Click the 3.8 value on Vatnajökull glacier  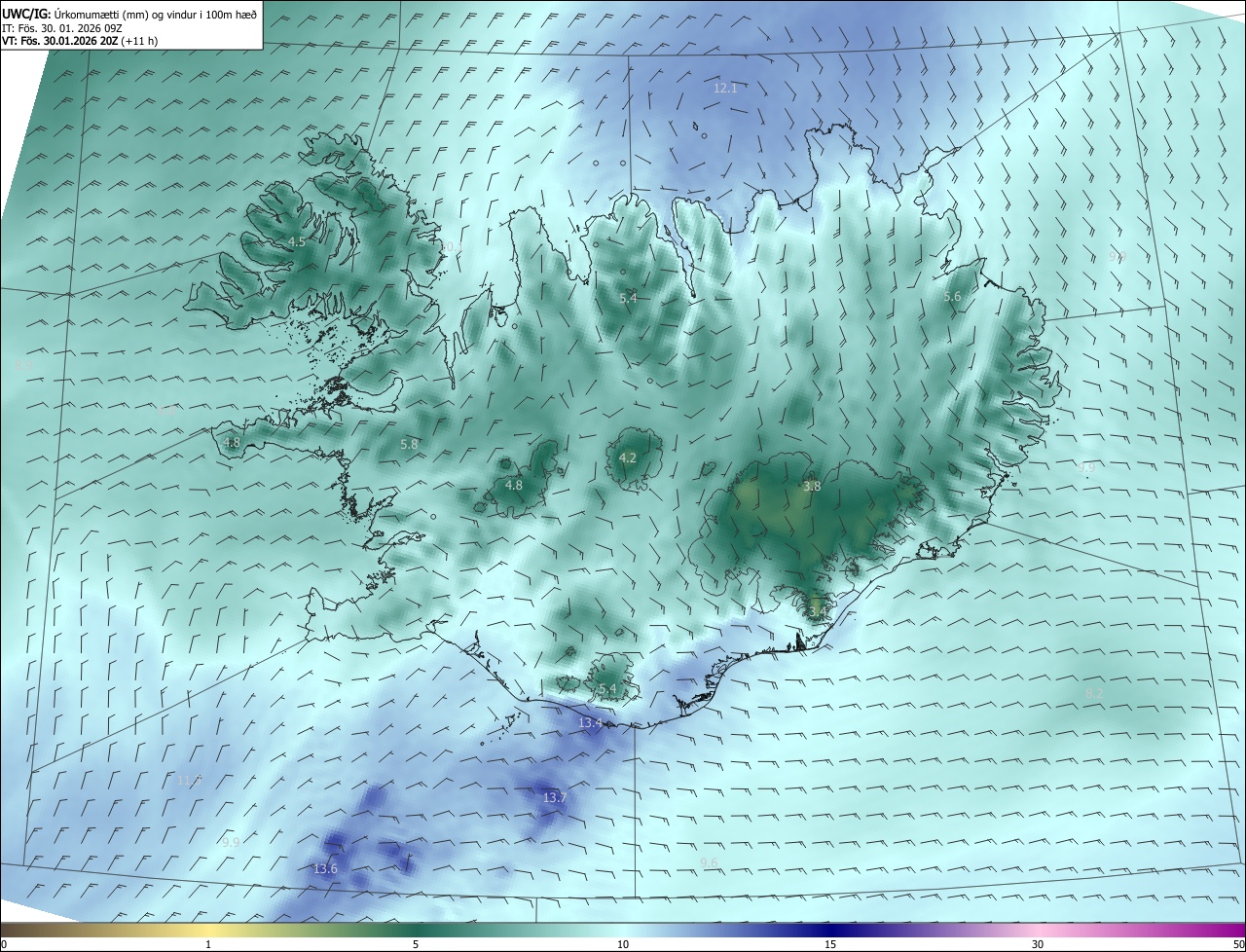[x=812, y=486]
